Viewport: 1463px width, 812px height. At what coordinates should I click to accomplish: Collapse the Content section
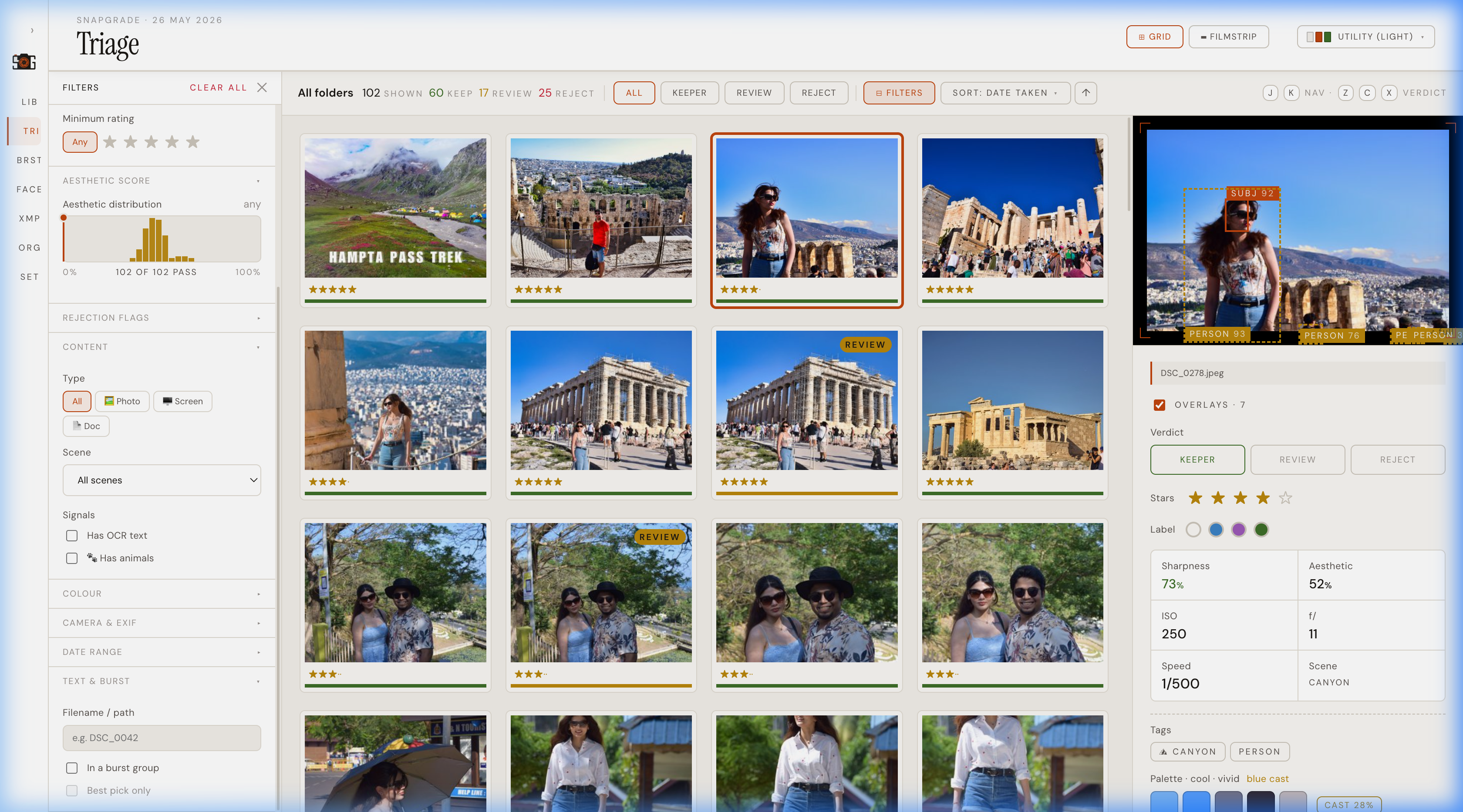162,347
